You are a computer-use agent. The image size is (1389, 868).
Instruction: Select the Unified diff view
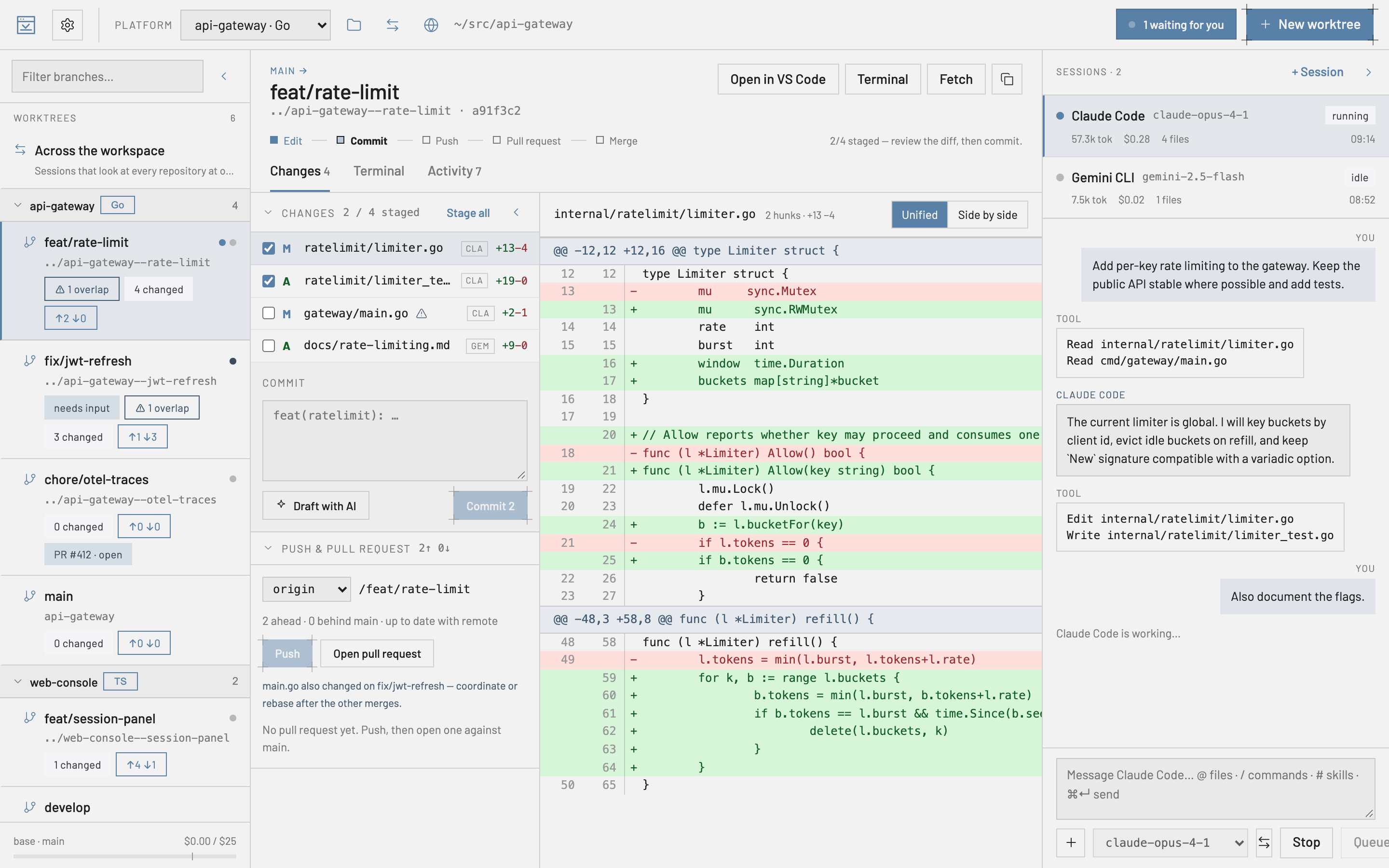[920, 215]
